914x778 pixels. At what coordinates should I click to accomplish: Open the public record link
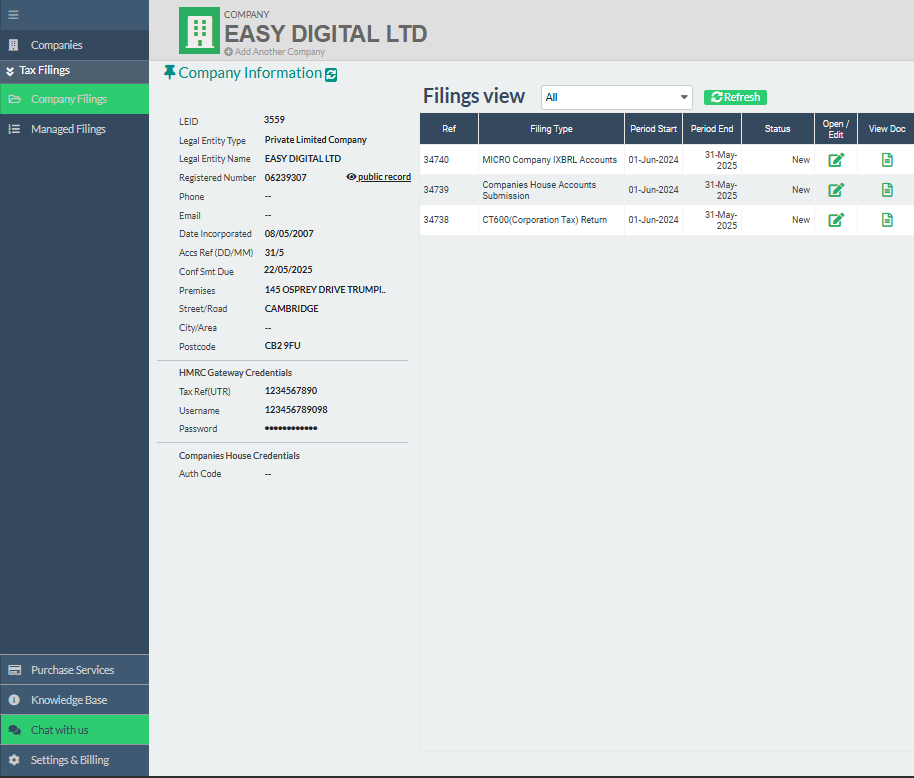pos(384,177)
